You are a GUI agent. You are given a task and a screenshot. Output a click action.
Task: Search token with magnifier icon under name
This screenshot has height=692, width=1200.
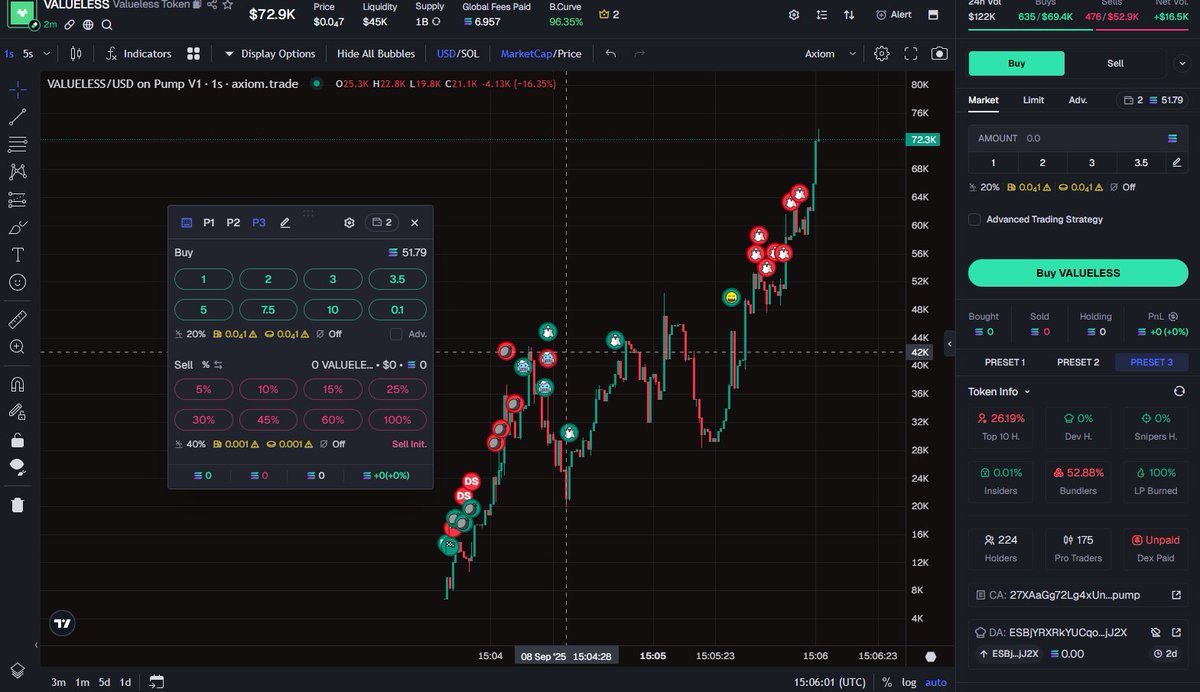coord(106,24)
